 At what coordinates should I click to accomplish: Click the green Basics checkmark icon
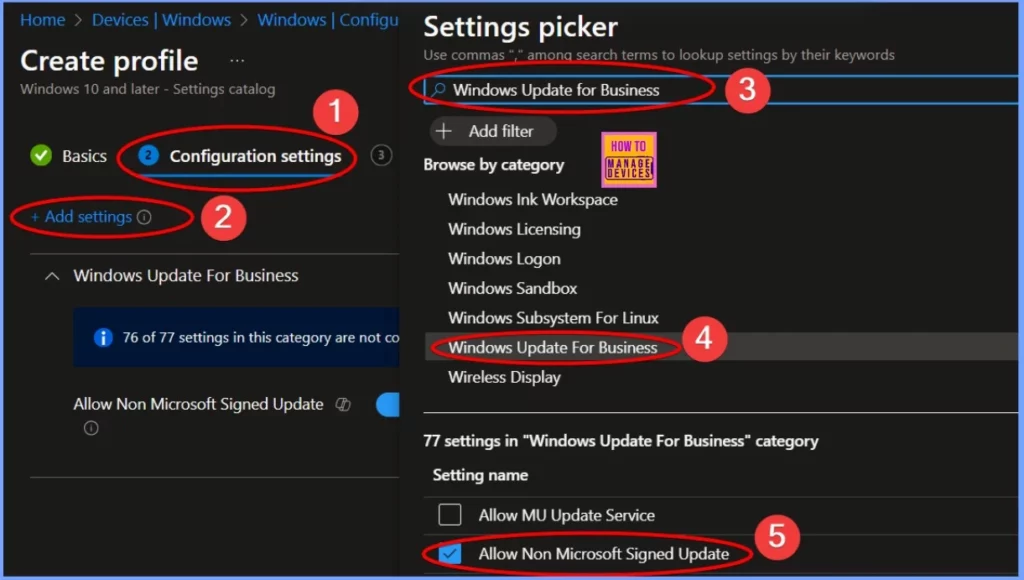[41, 155]
